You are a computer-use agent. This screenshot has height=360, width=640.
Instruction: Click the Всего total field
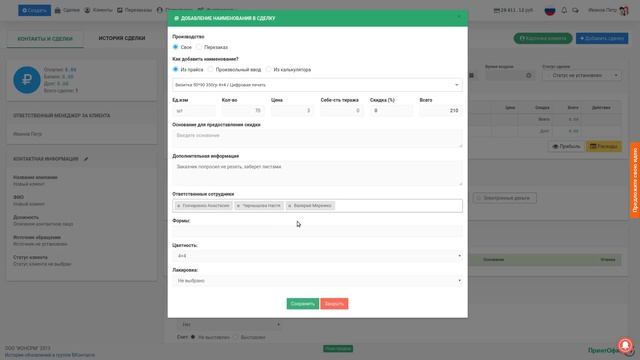[441, 111]
